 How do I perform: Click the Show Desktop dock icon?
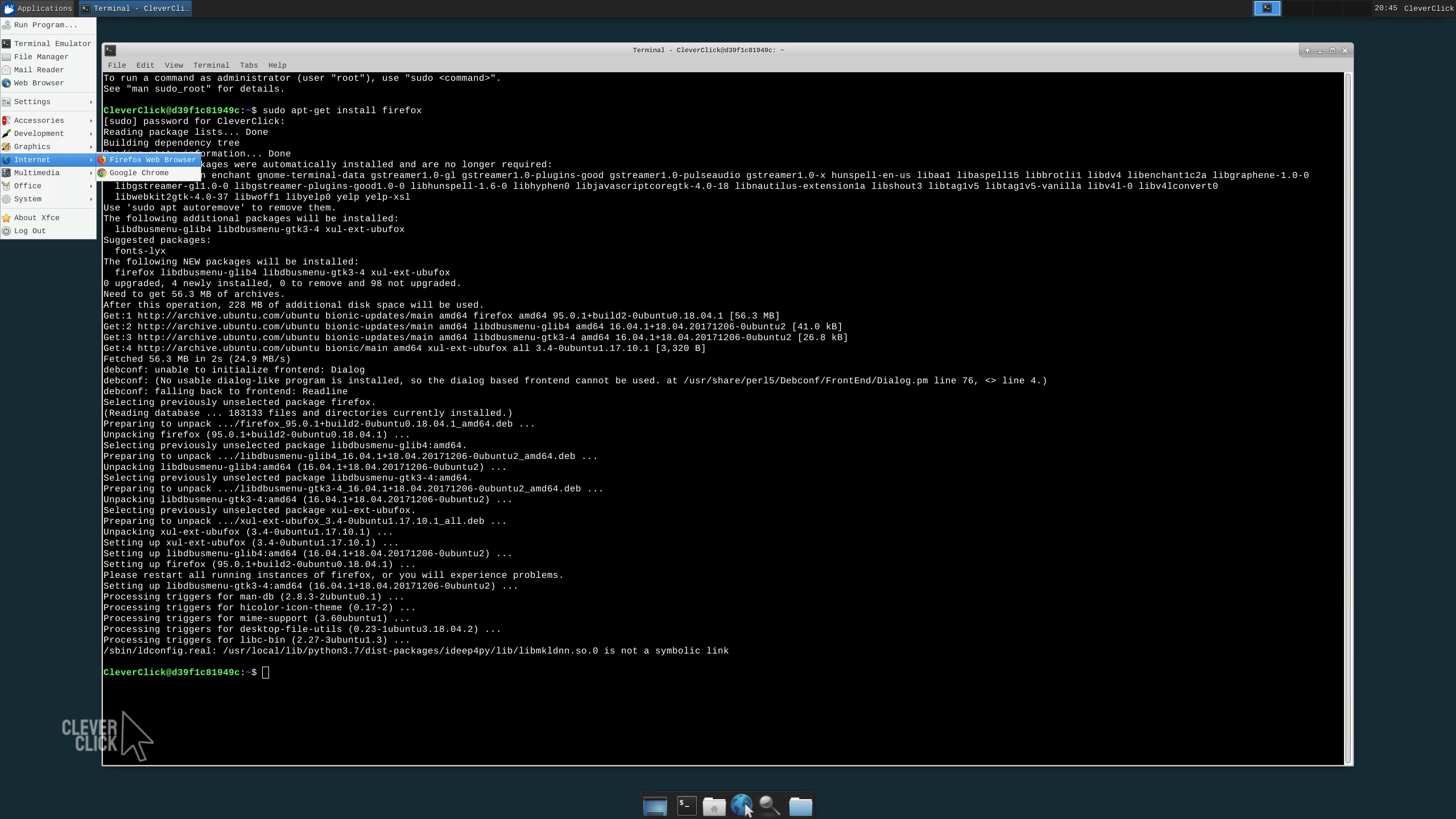click(x=655, y=806)
